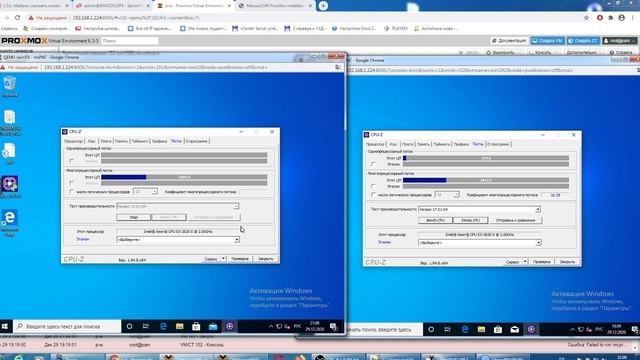Open Mail app in right VM taskbar

[x=514, y=329]
